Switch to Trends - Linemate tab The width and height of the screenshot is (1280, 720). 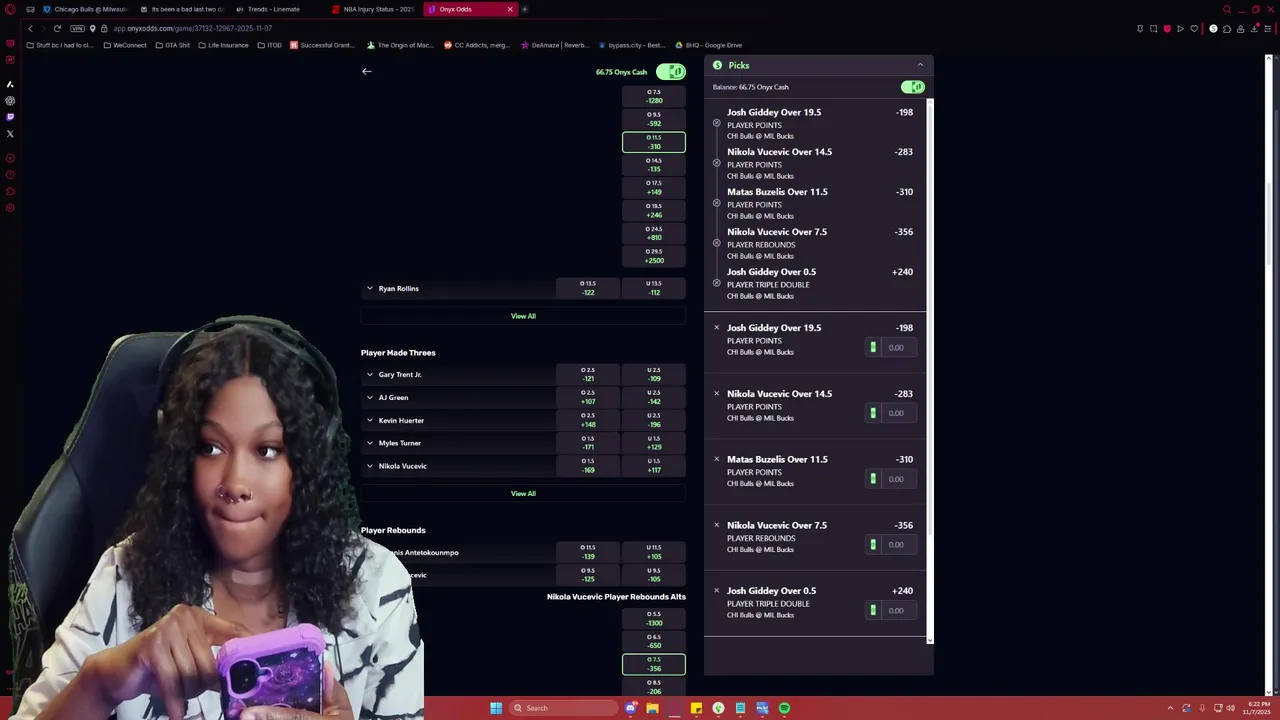pos(273,9)
